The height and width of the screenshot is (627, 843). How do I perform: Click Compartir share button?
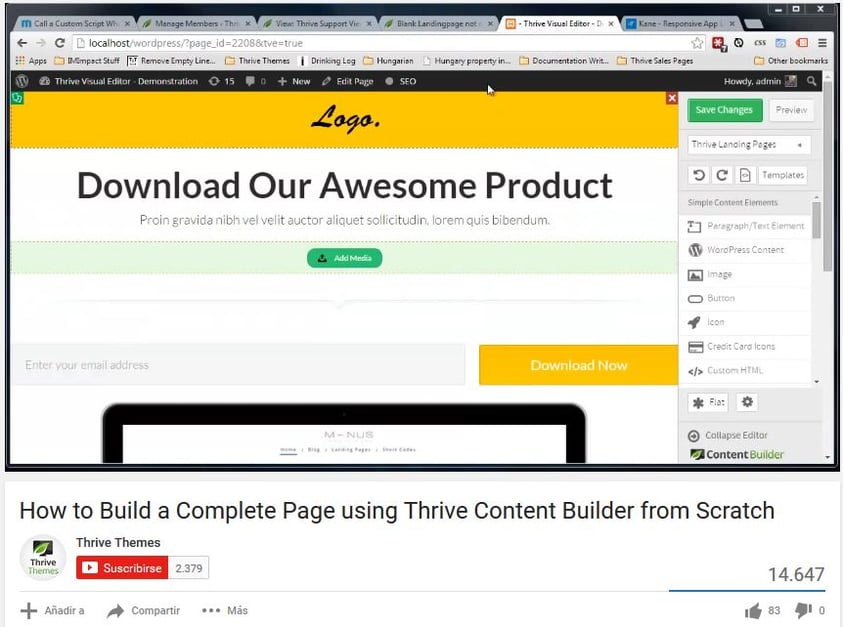[144, 611]
